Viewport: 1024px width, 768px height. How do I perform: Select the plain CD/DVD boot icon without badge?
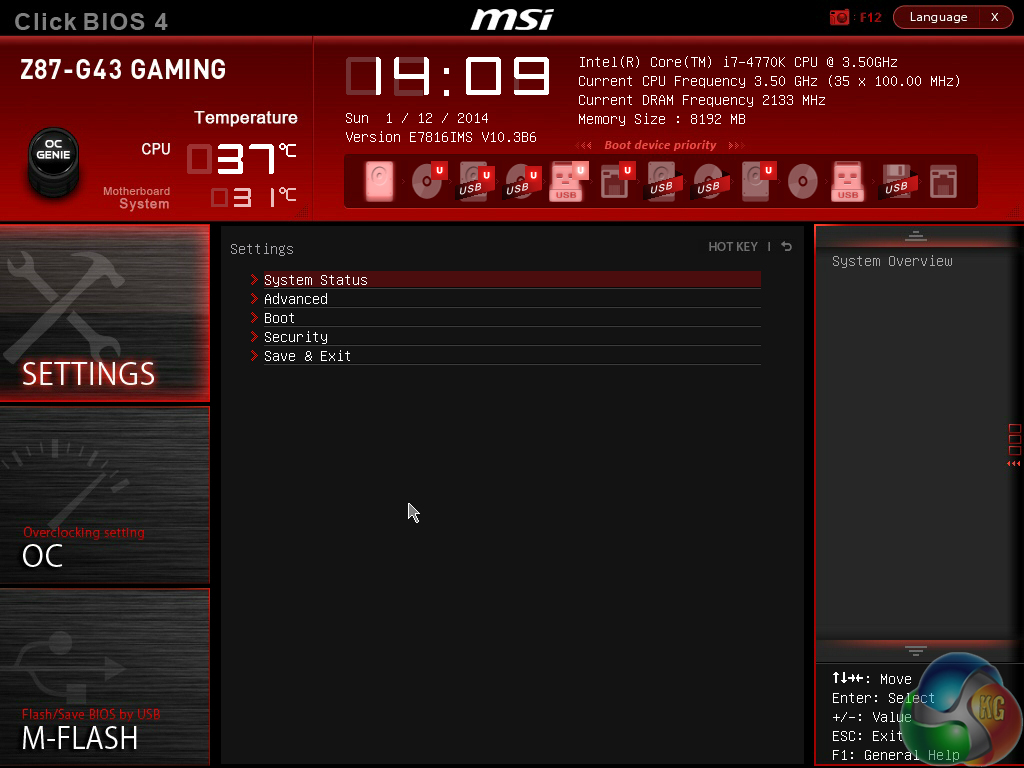pos(803,181)
